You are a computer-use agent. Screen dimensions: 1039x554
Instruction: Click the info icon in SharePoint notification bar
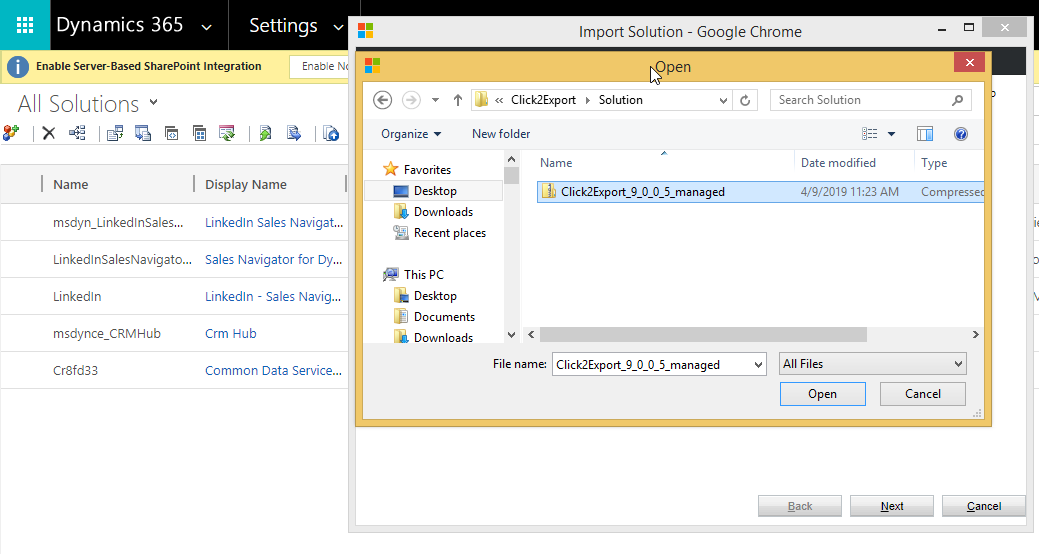[x=18, y=66]
